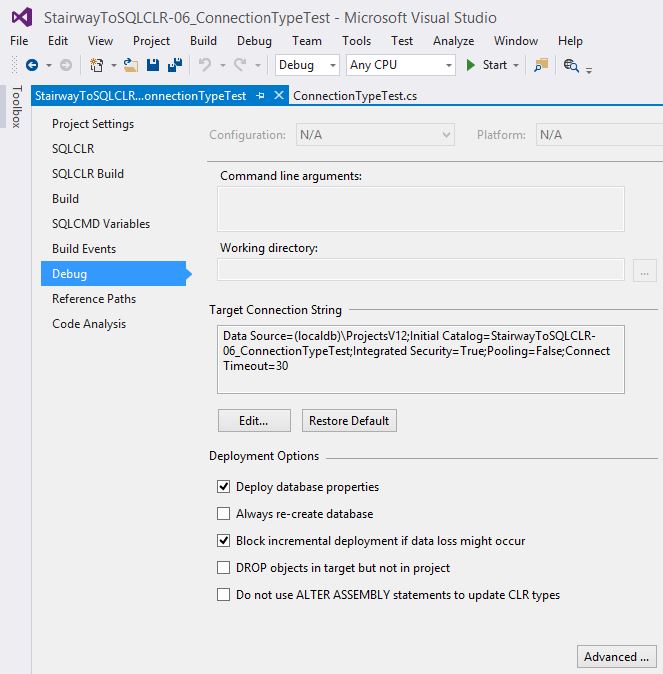The image size is (663, 674).
Task: Enable Always re-create database checkbox
Action: point(223,514)
